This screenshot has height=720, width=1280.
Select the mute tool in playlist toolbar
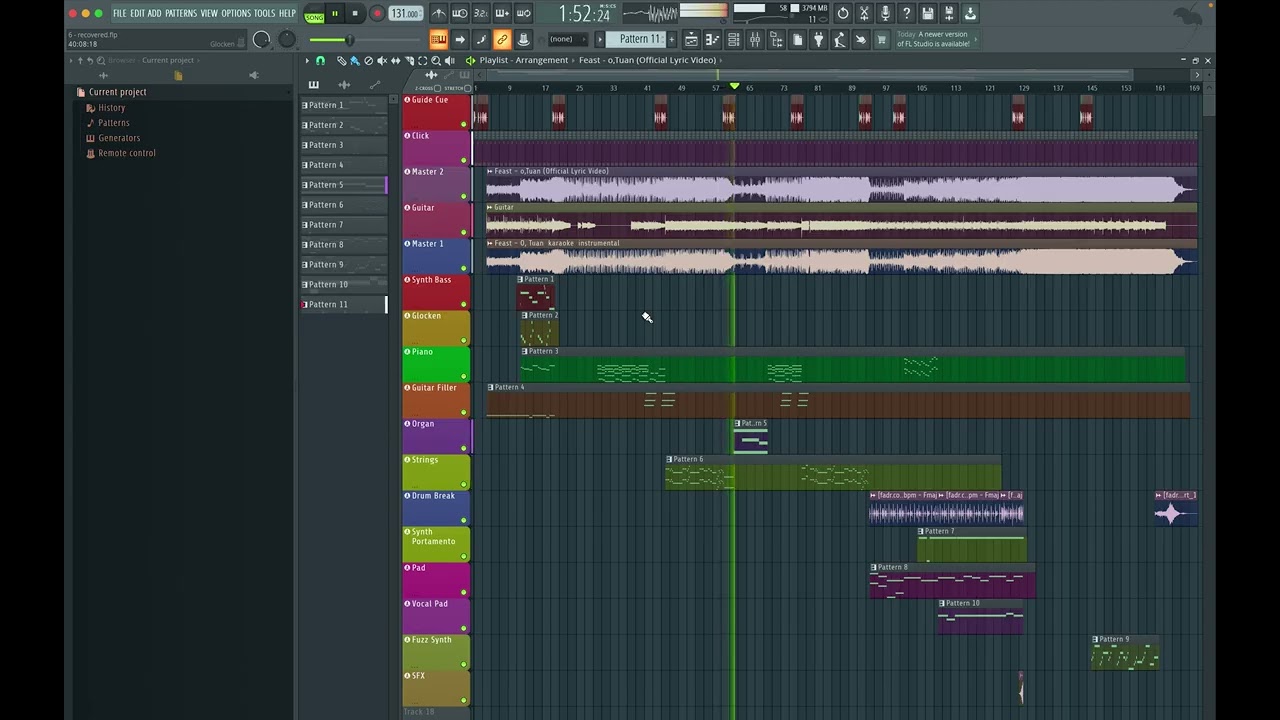click(x=382, y=60)
